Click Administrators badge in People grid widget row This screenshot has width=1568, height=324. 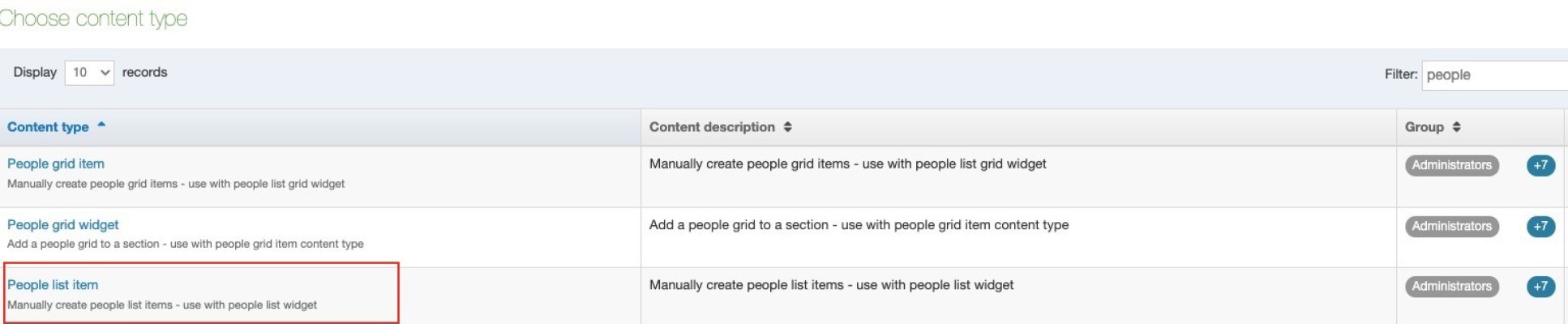[x=1451, y=226]
